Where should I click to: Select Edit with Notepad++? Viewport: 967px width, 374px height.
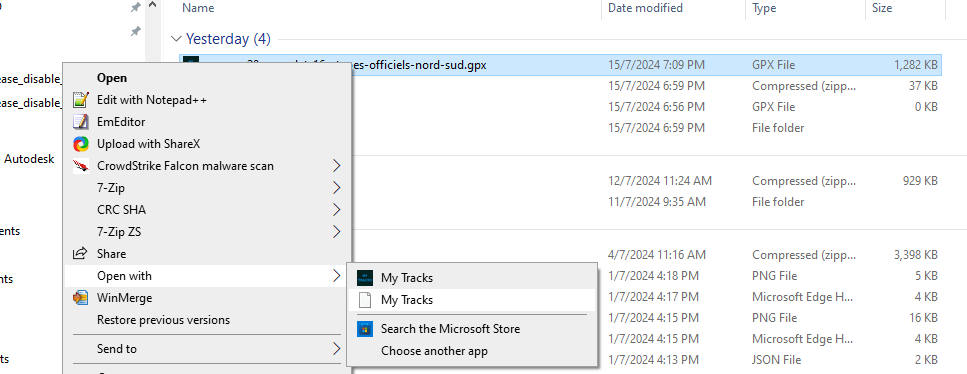tap(207, 100)
